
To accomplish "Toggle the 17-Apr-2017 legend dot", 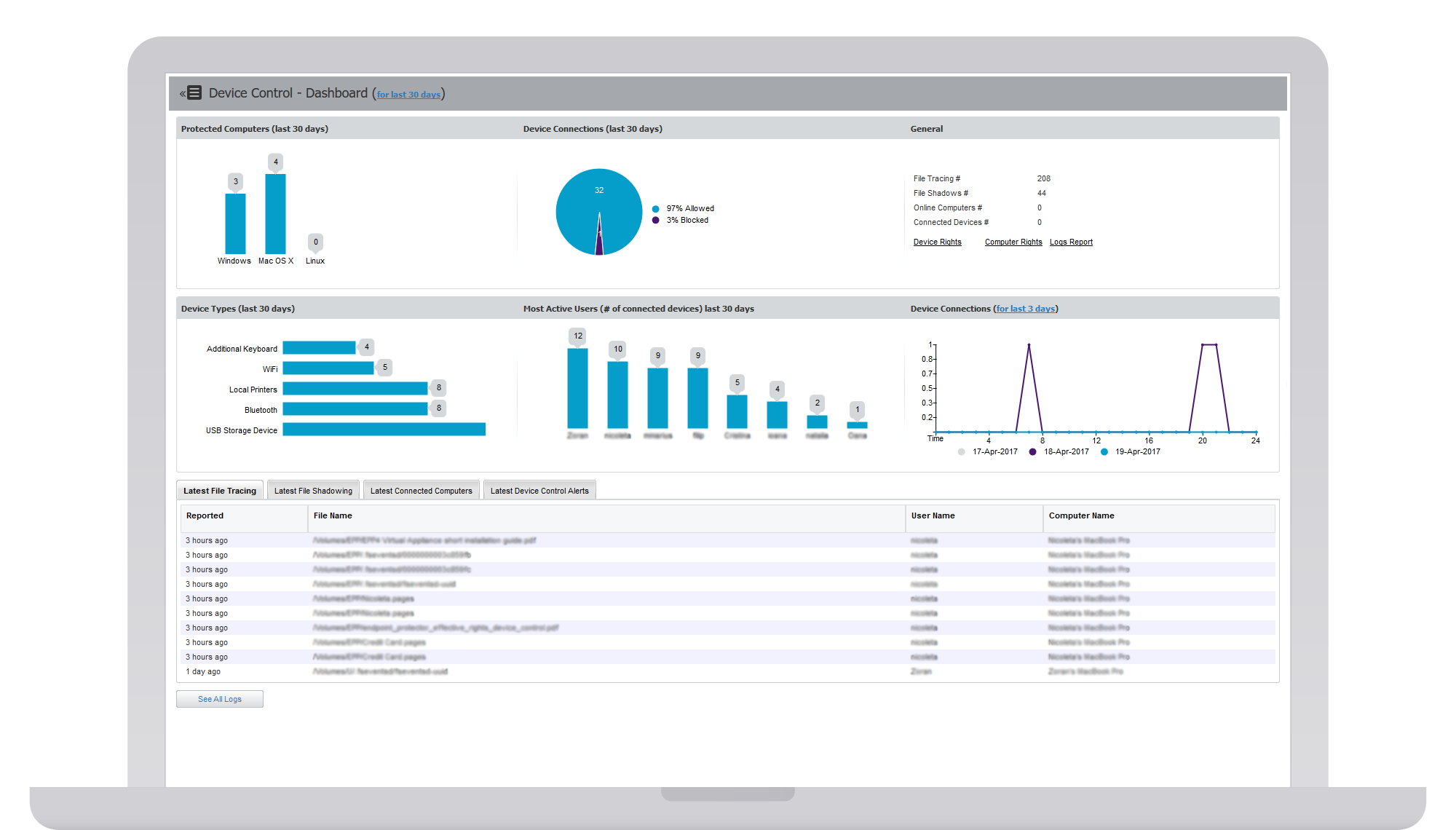I will point(962,452).
